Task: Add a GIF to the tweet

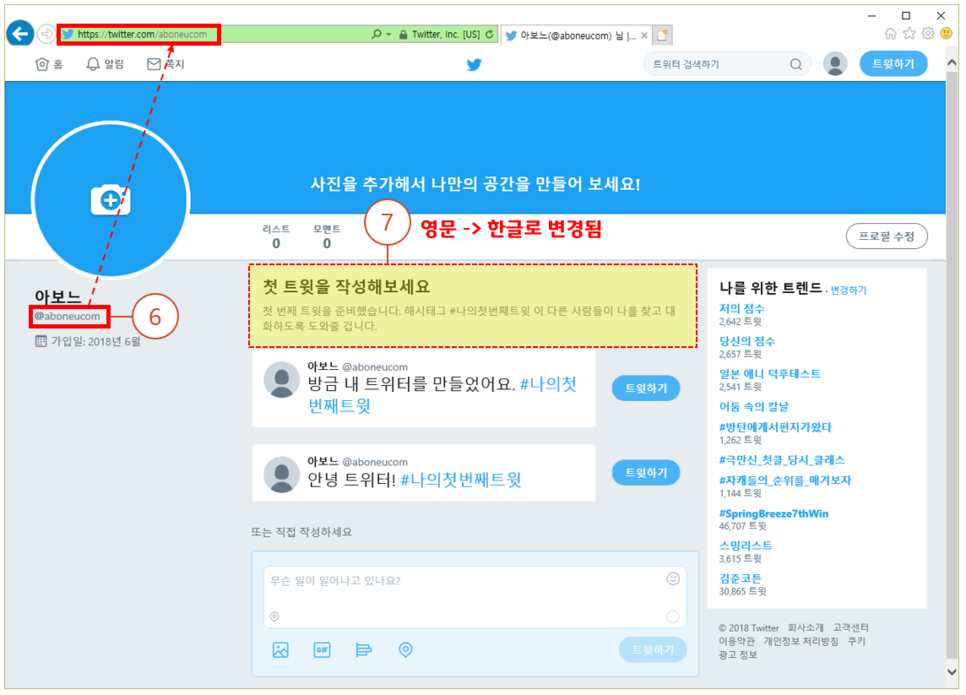Action: pyautogui.click(x=322, y=650)
